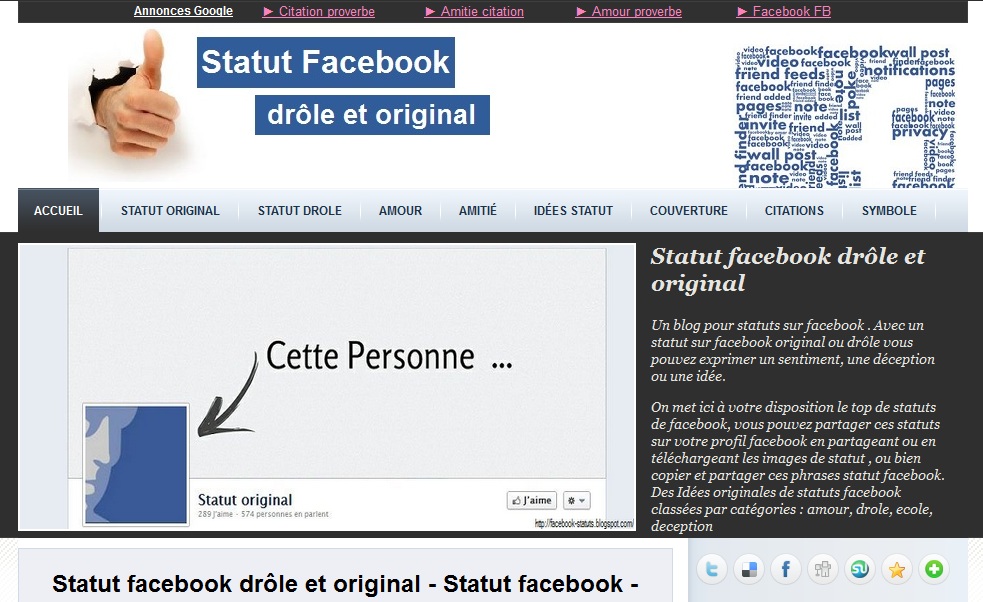Viewport: 983px width, 602px height.
Task: Open the STATUT ORIGINAL menu
Action: [x=170, y=211]
